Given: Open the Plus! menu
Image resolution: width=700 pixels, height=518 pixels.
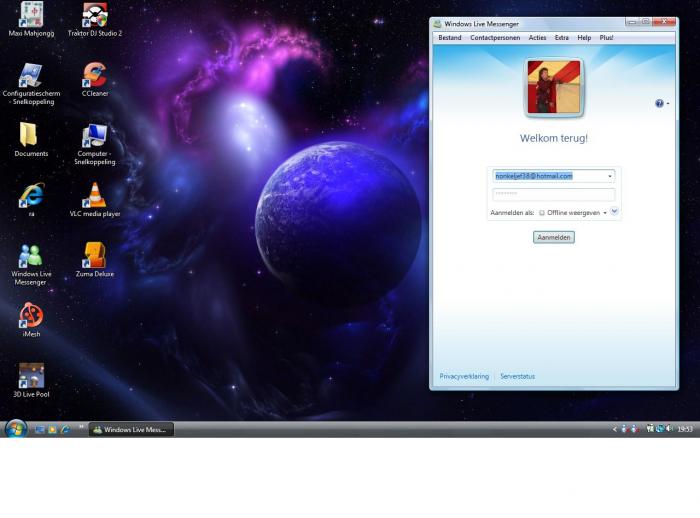Looking at the screenshot, I should tap(606, 38).
